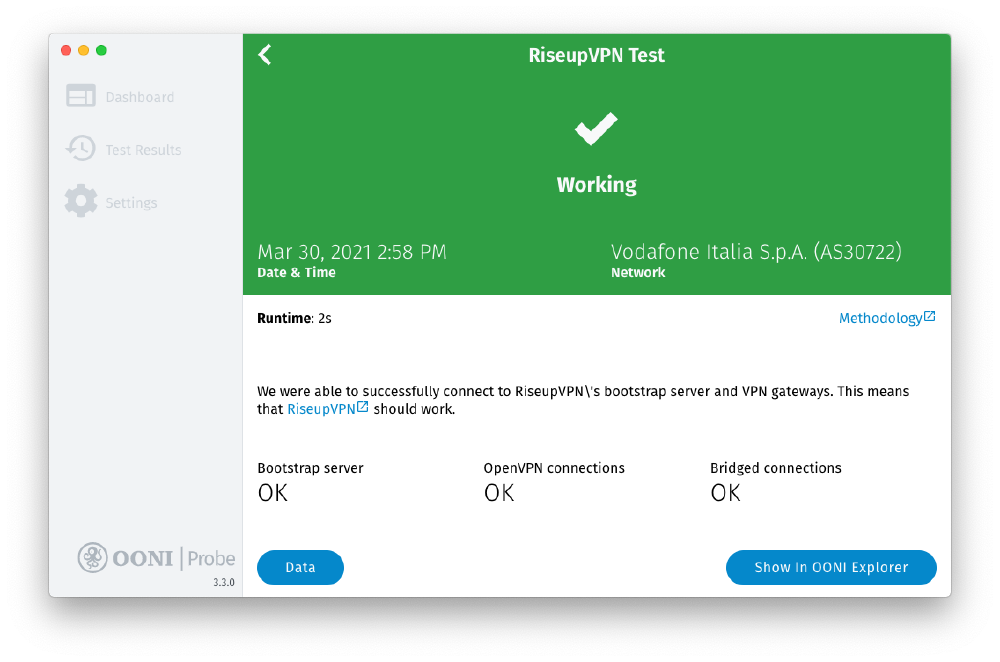This screenshot has height=662, width=1000.
Task: Click the yellow minimize traffic light
Action: pyautogui.click(x=83, y=49)
